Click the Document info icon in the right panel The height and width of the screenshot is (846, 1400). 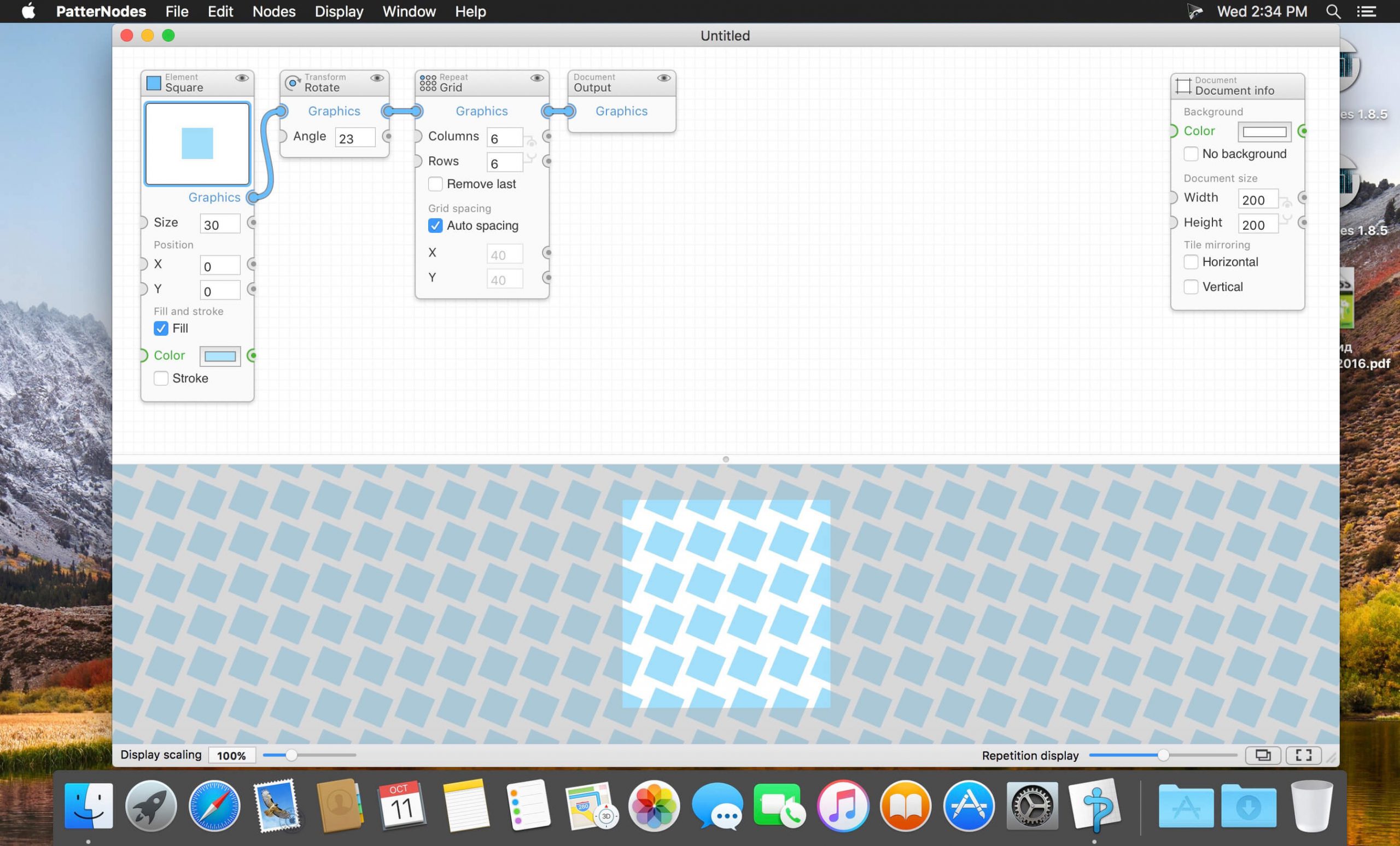tap(1185, 86)
